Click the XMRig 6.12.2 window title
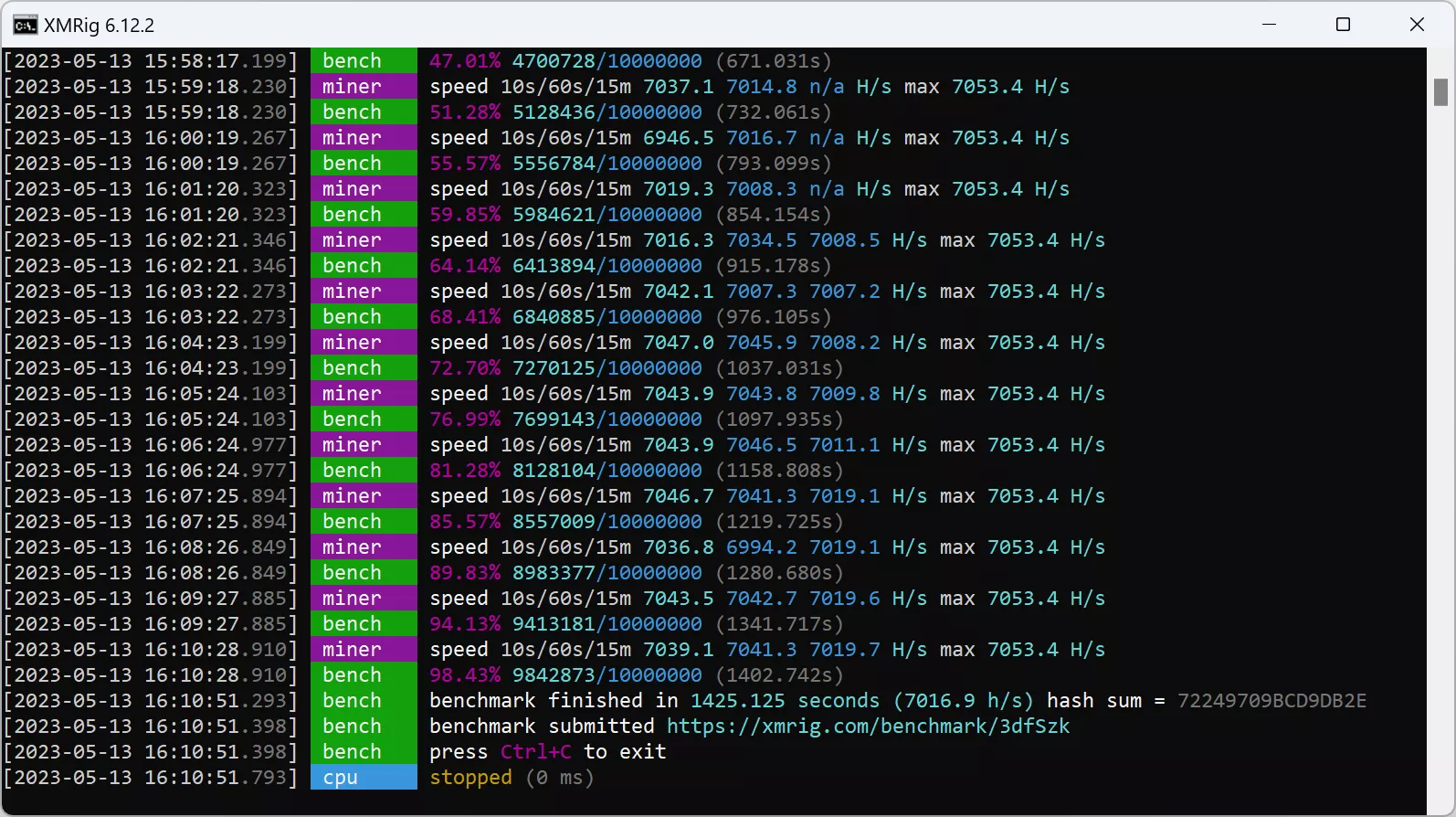This screenshot has width=1456, height=817. [99, 25]
